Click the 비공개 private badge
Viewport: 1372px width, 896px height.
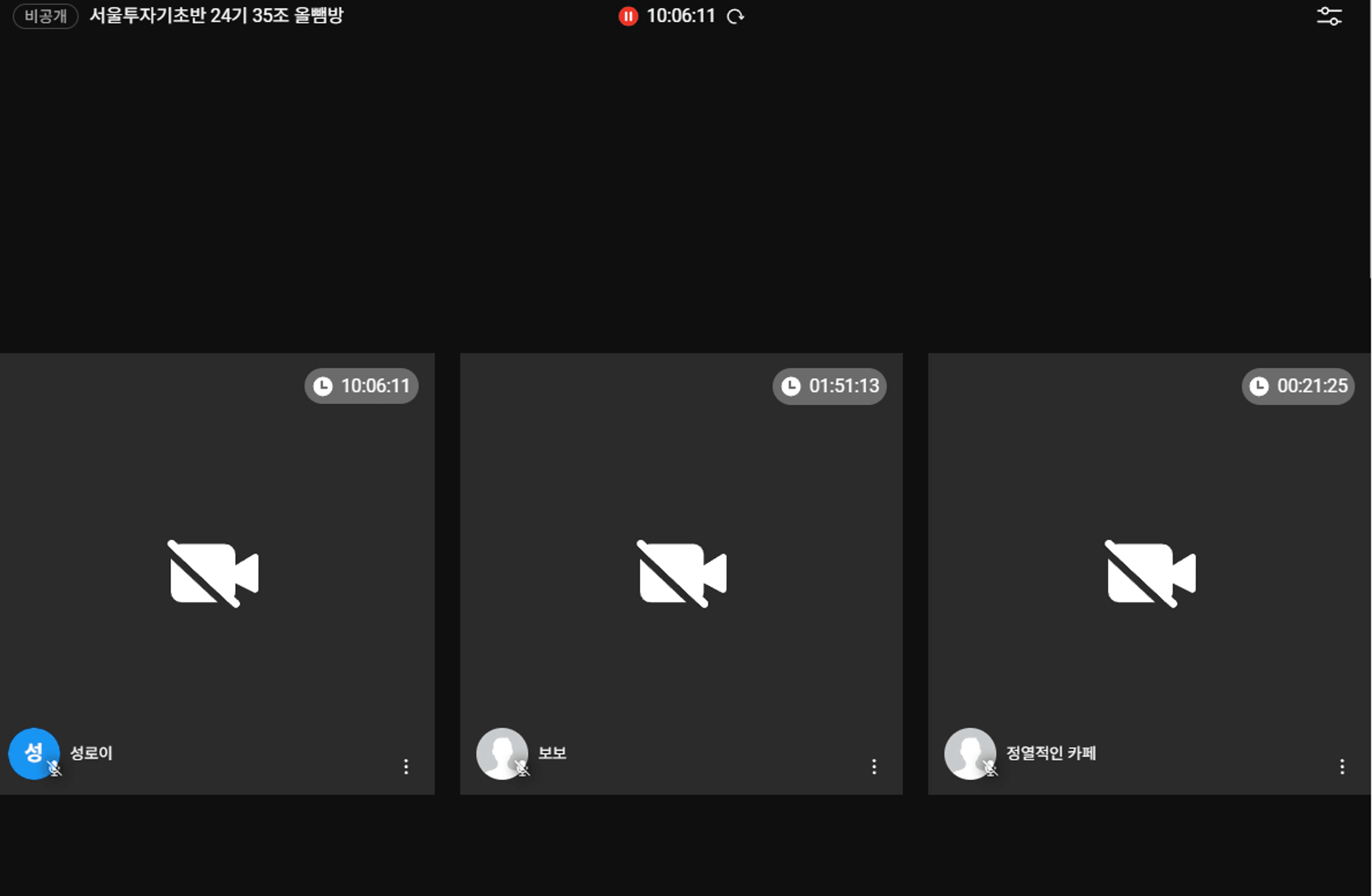pos(45,16)
